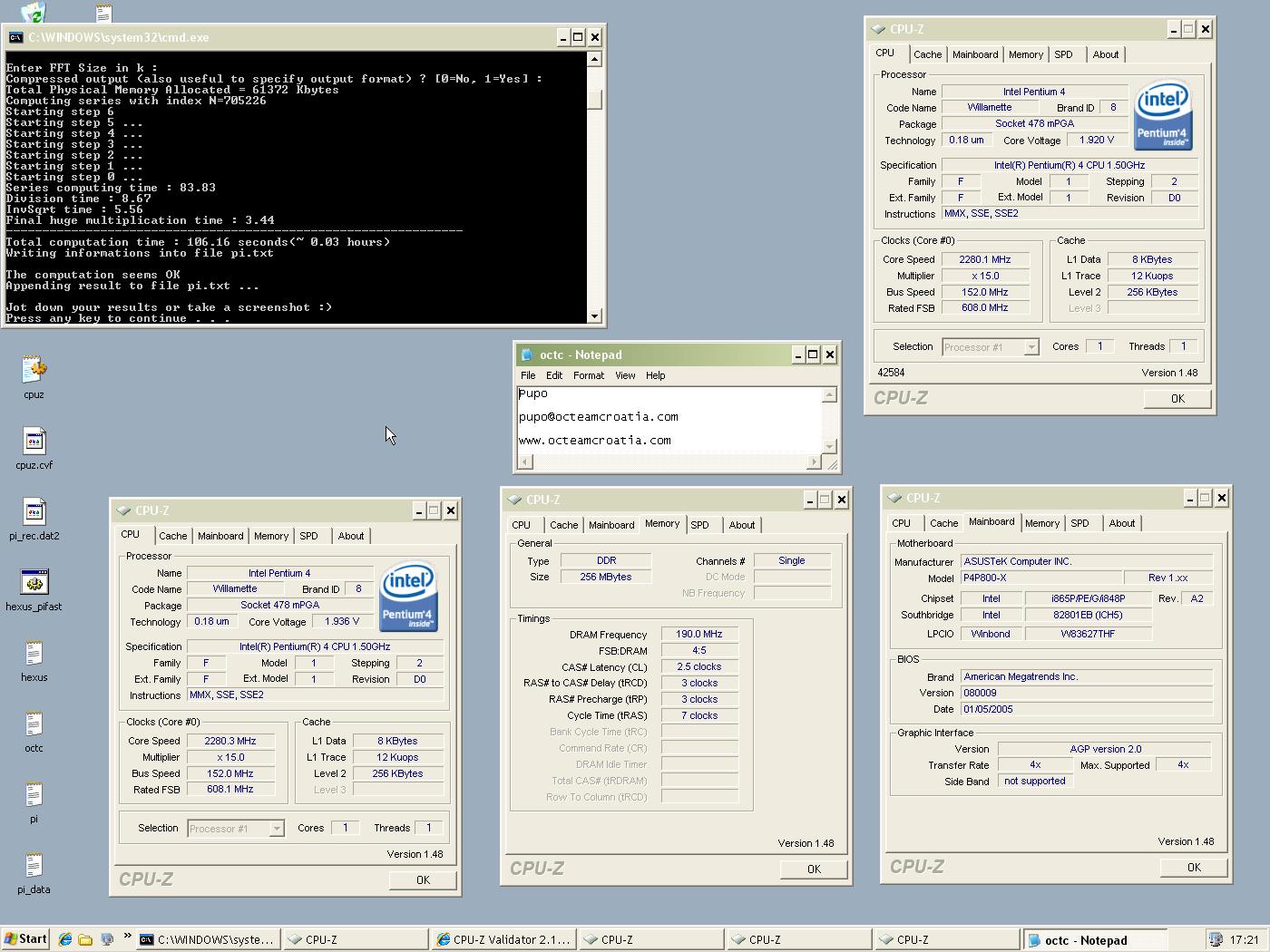1270x952 pixels.
Task: Click the Notepad horizontal scroll-left arrow
Action: pos(525,462)
